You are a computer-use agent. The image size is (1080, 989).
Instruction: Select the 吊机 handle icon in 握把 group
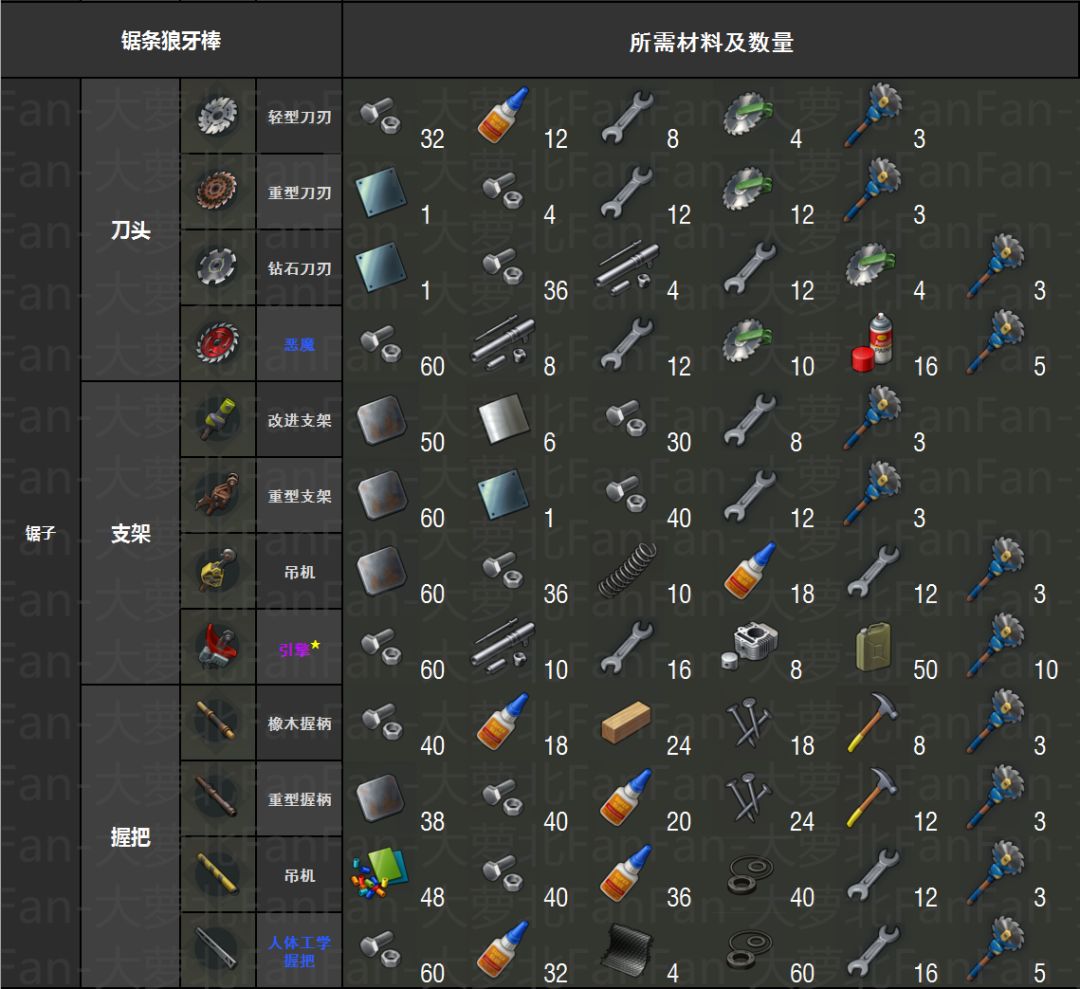[218, 873]
